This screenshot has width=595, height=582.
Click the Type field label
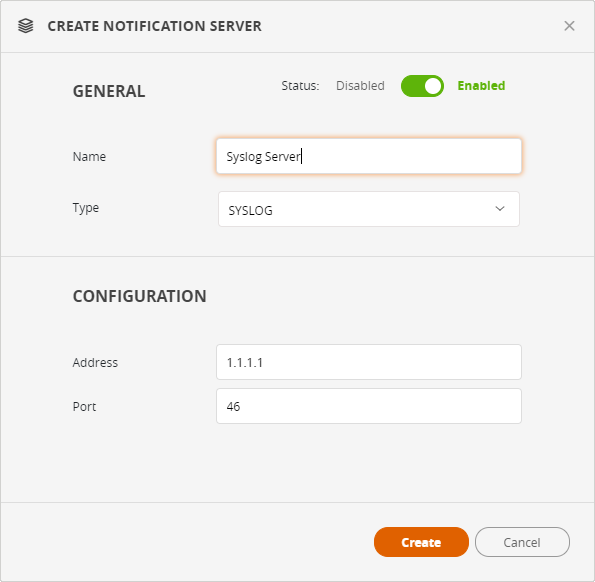[x=86, y=208]
